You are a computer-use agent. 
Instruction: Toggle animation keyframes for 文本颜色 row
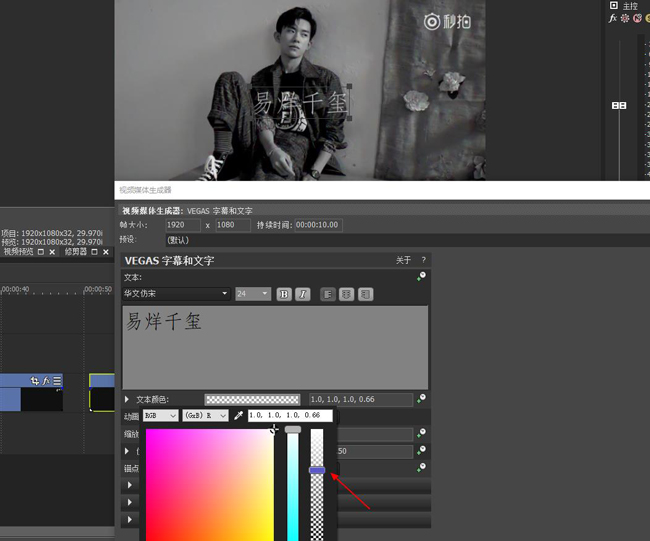pos(421,399)
